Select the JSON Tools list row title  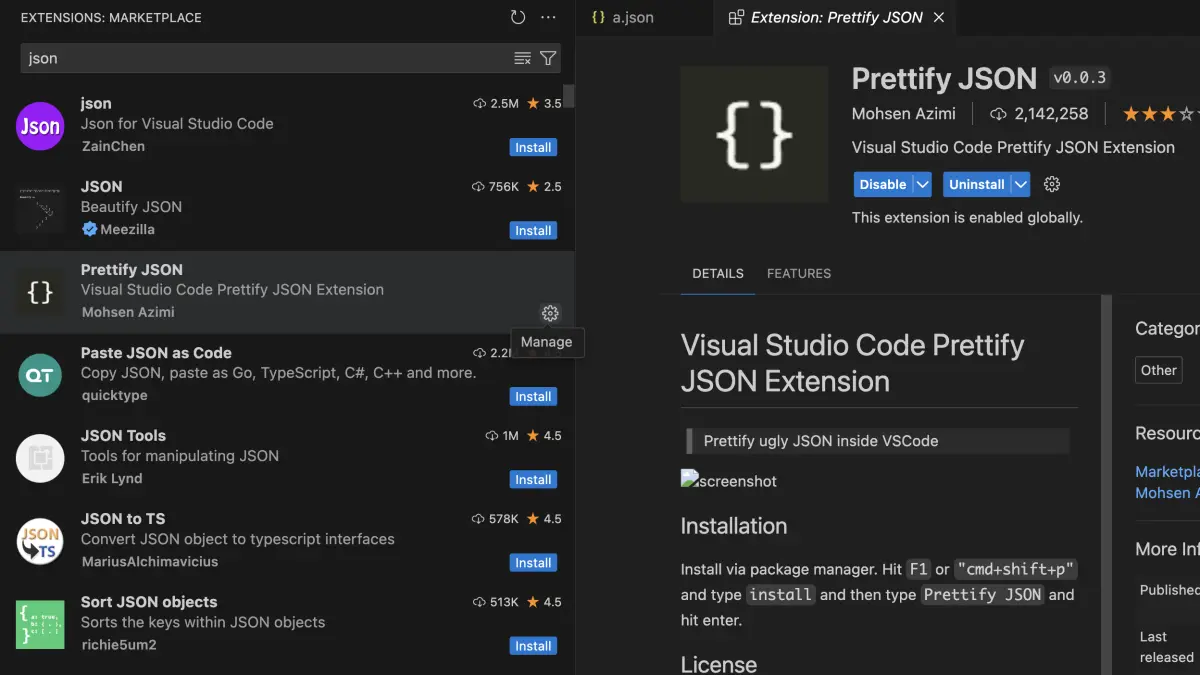123,435
